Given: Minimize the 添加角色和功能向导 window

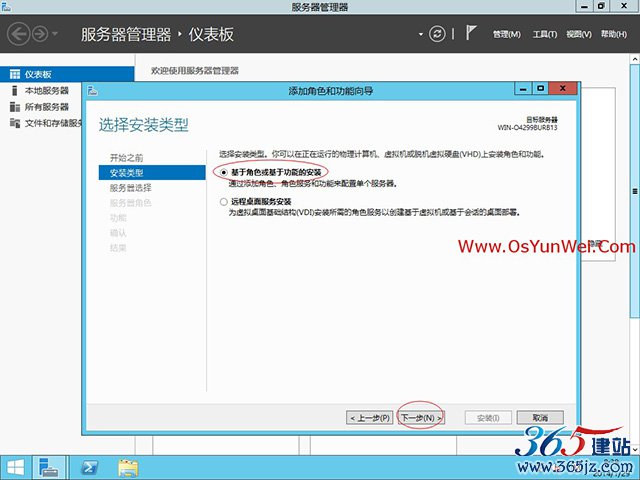Looking at the screenshot, I should tap(523, 89).
